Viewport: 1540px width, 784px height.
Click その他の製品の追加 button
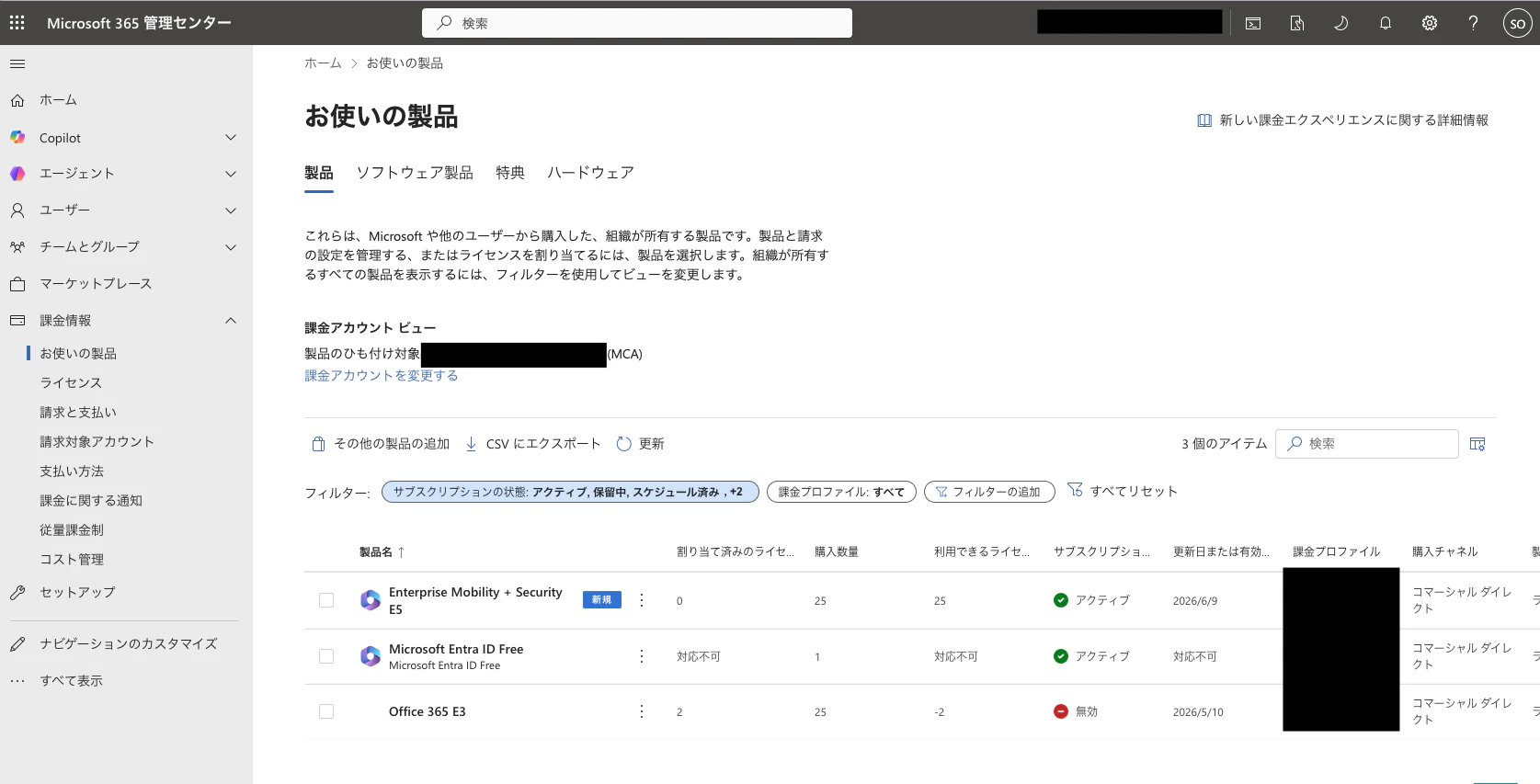(x=381, y=444)
